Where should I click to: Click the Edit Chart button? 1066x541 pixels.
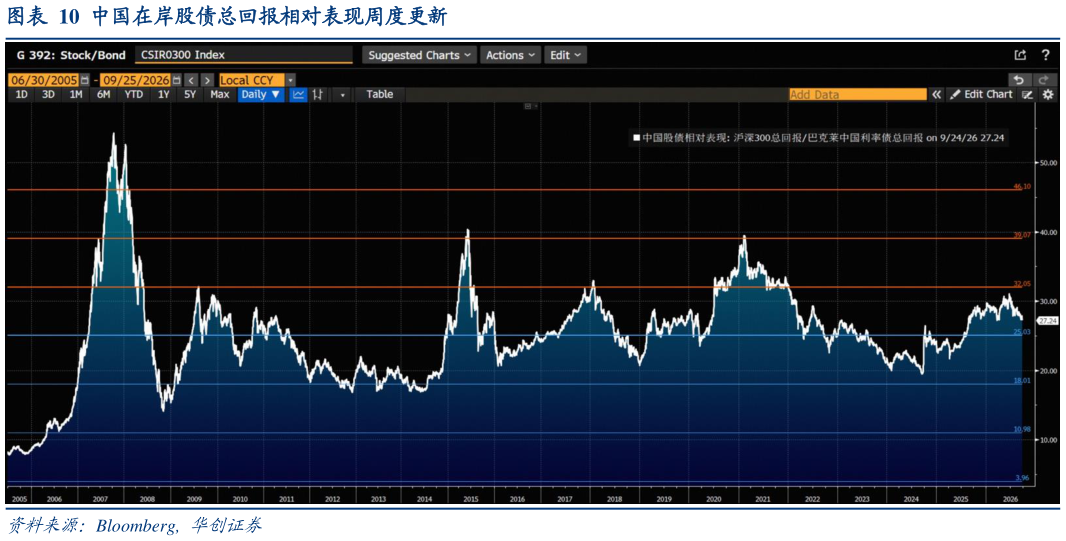[981, 94]
